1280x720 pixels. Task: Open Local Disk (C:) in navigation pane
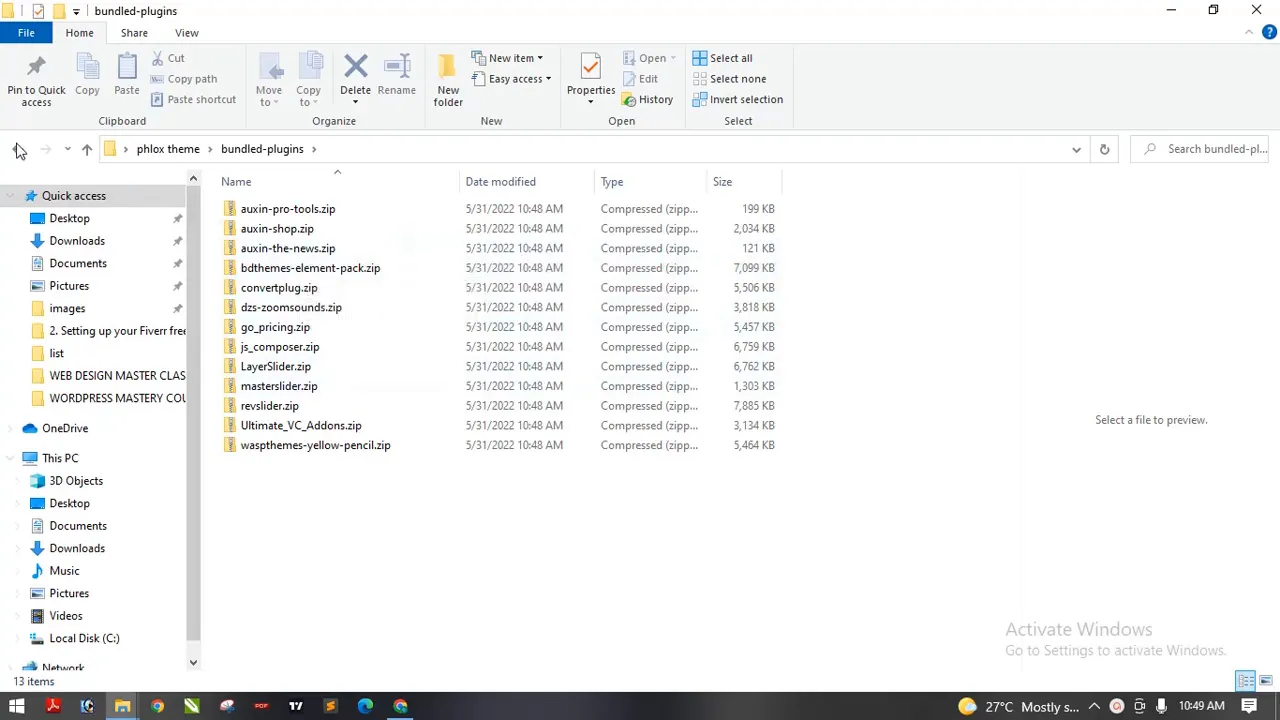point(84,638)
